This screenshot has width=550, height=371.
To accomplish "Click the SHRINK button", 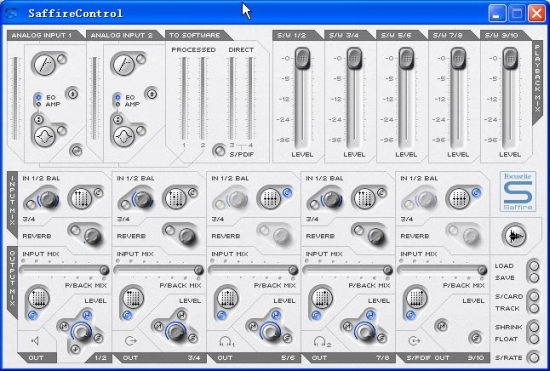I will click(x=534, y=327).
